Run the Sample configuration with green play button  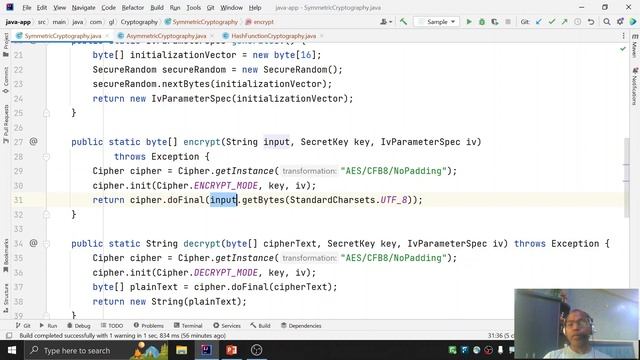[x=469, y=22]
